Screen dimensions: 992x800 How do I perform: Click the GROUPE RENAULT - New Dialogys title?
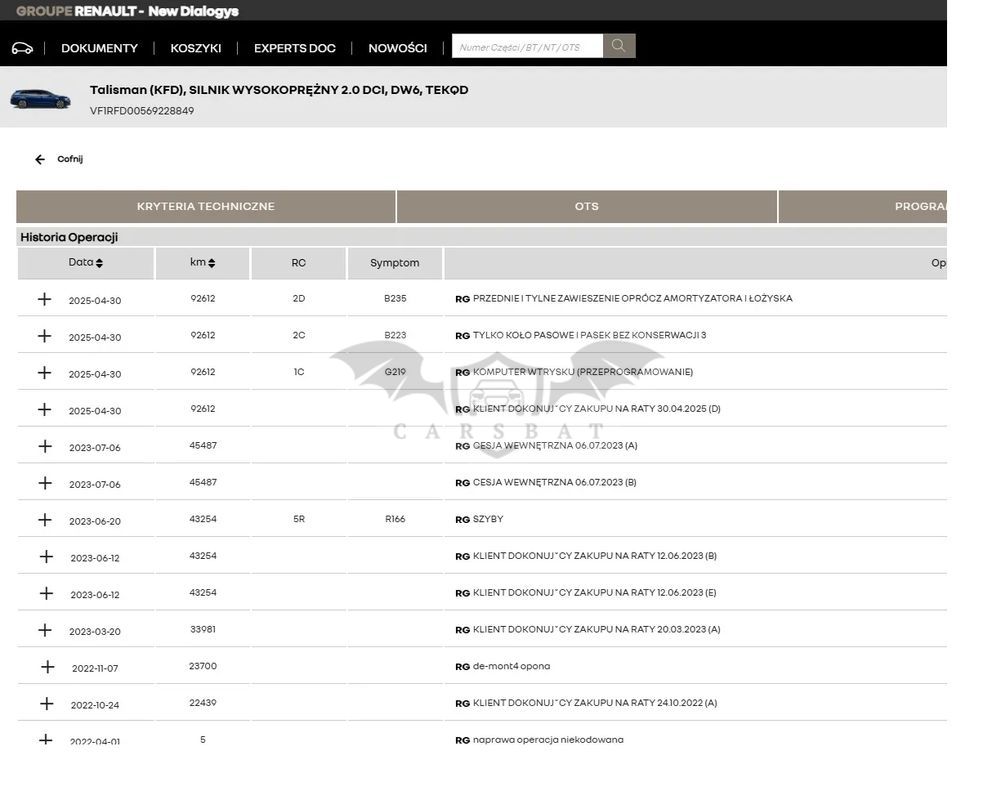[x=127, y=11]
